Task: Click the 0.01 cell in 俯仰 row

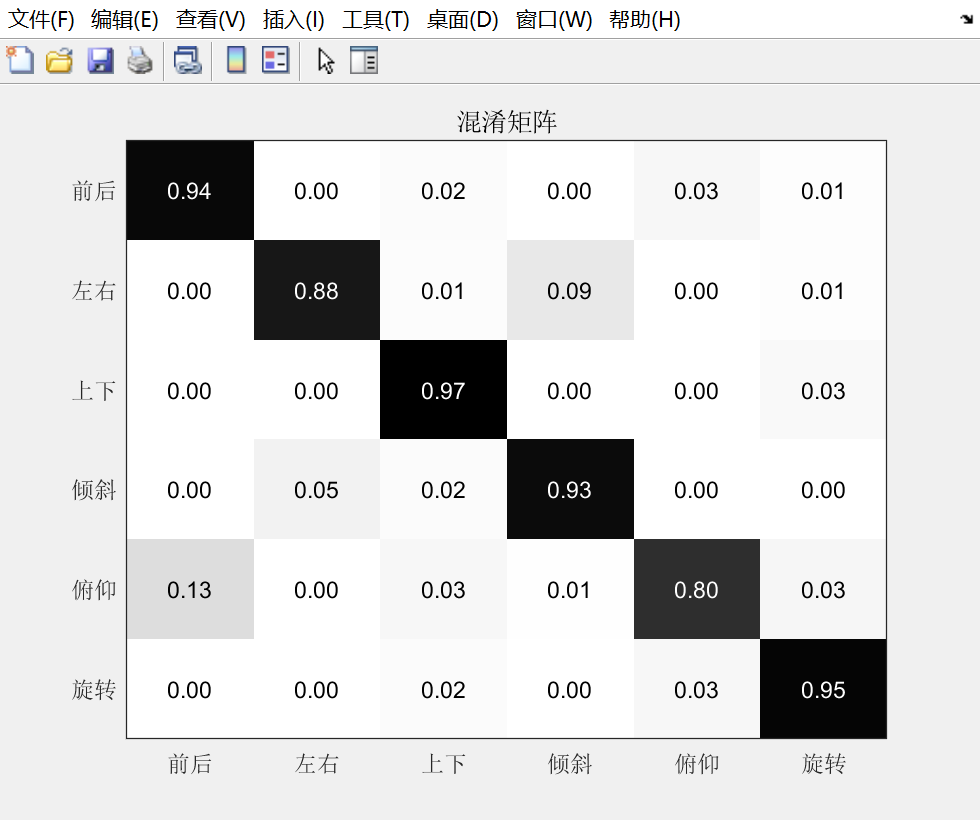Action: click(x=570, y=589)
